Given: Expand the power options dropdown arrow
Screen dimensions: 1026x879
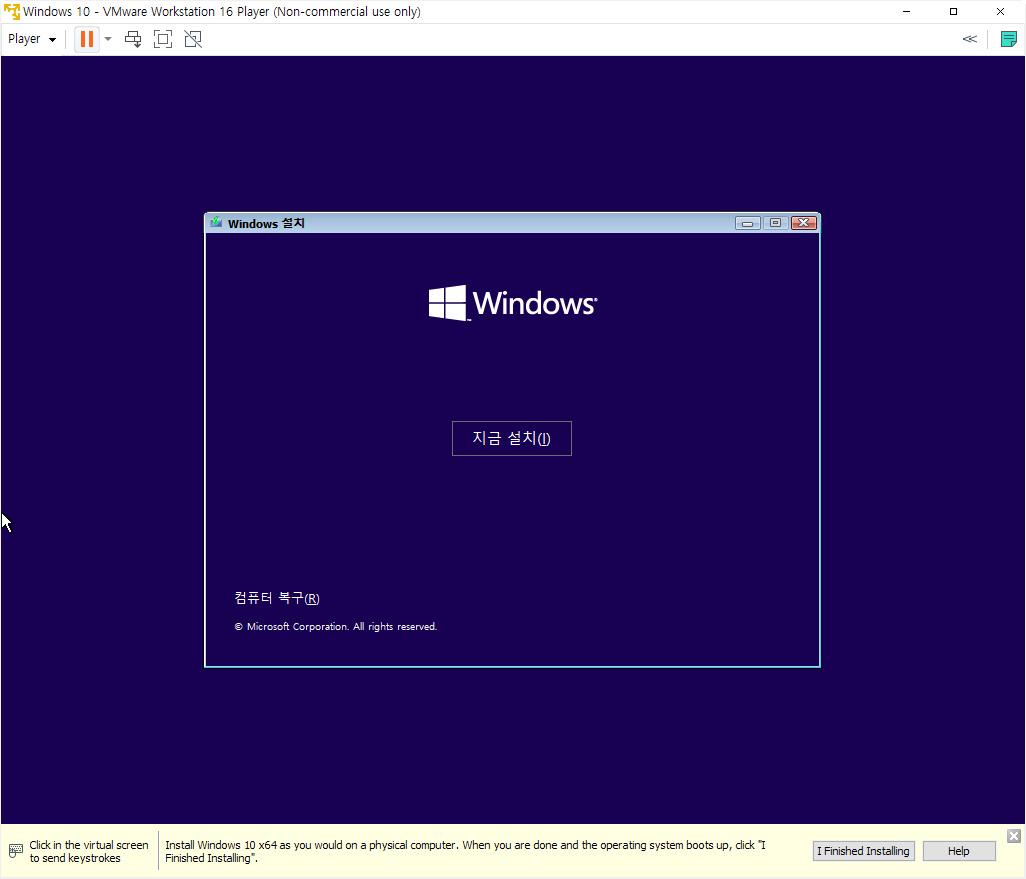Looking at the screenshot, I should coord(108,39).
